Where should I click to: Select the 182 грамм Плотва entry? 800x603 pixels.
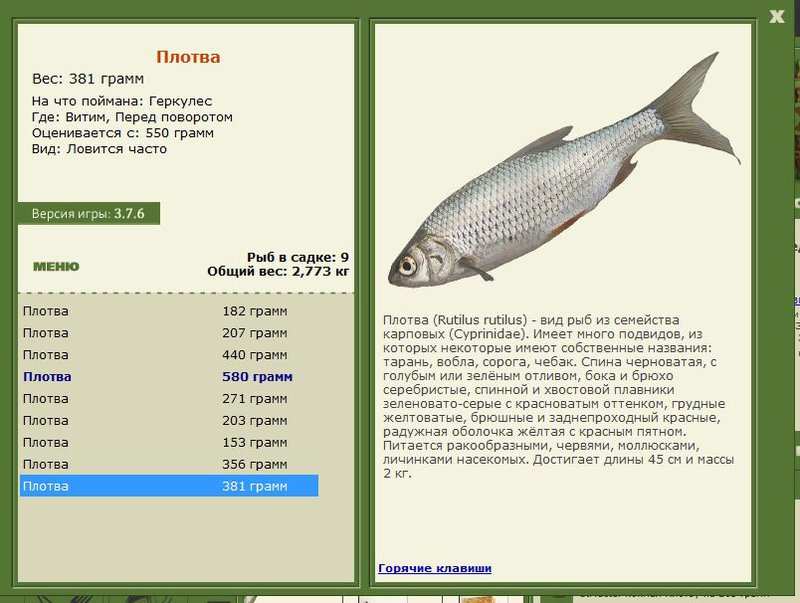click(x=169, y=311)
